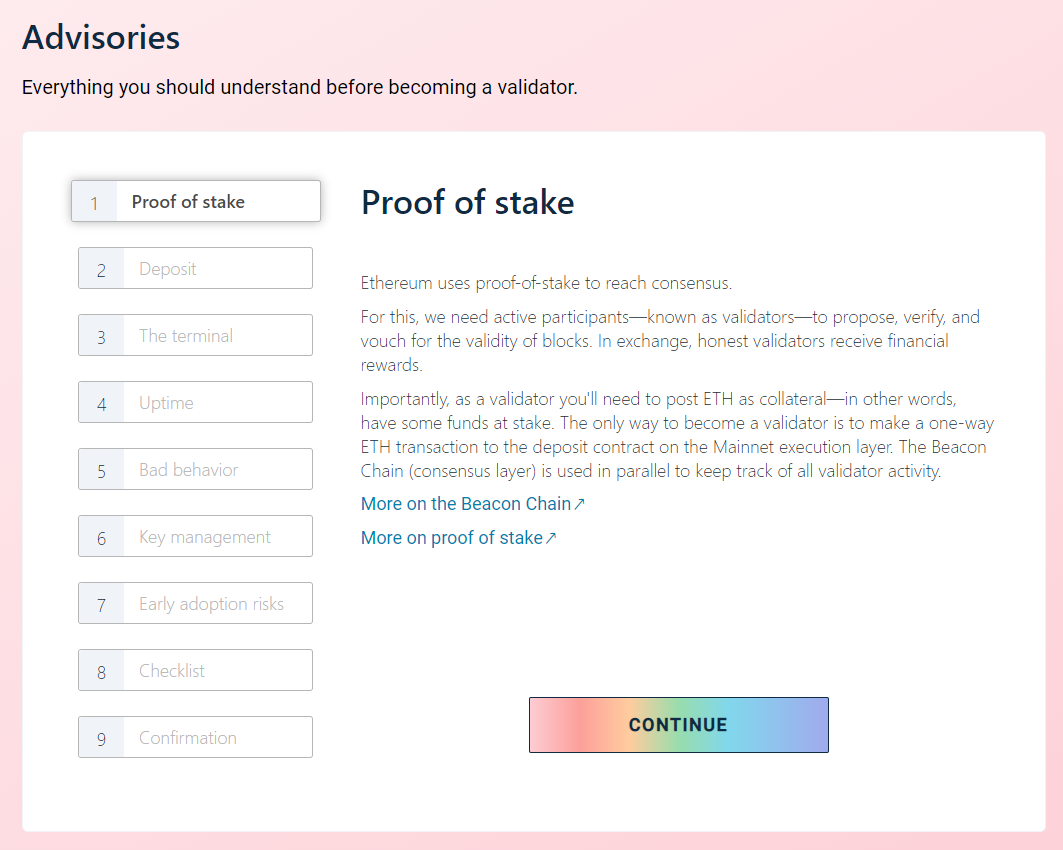This screenshot has width=1063, height=850.
Task: Go to the Confirmation step
Action: coord(196,738)
